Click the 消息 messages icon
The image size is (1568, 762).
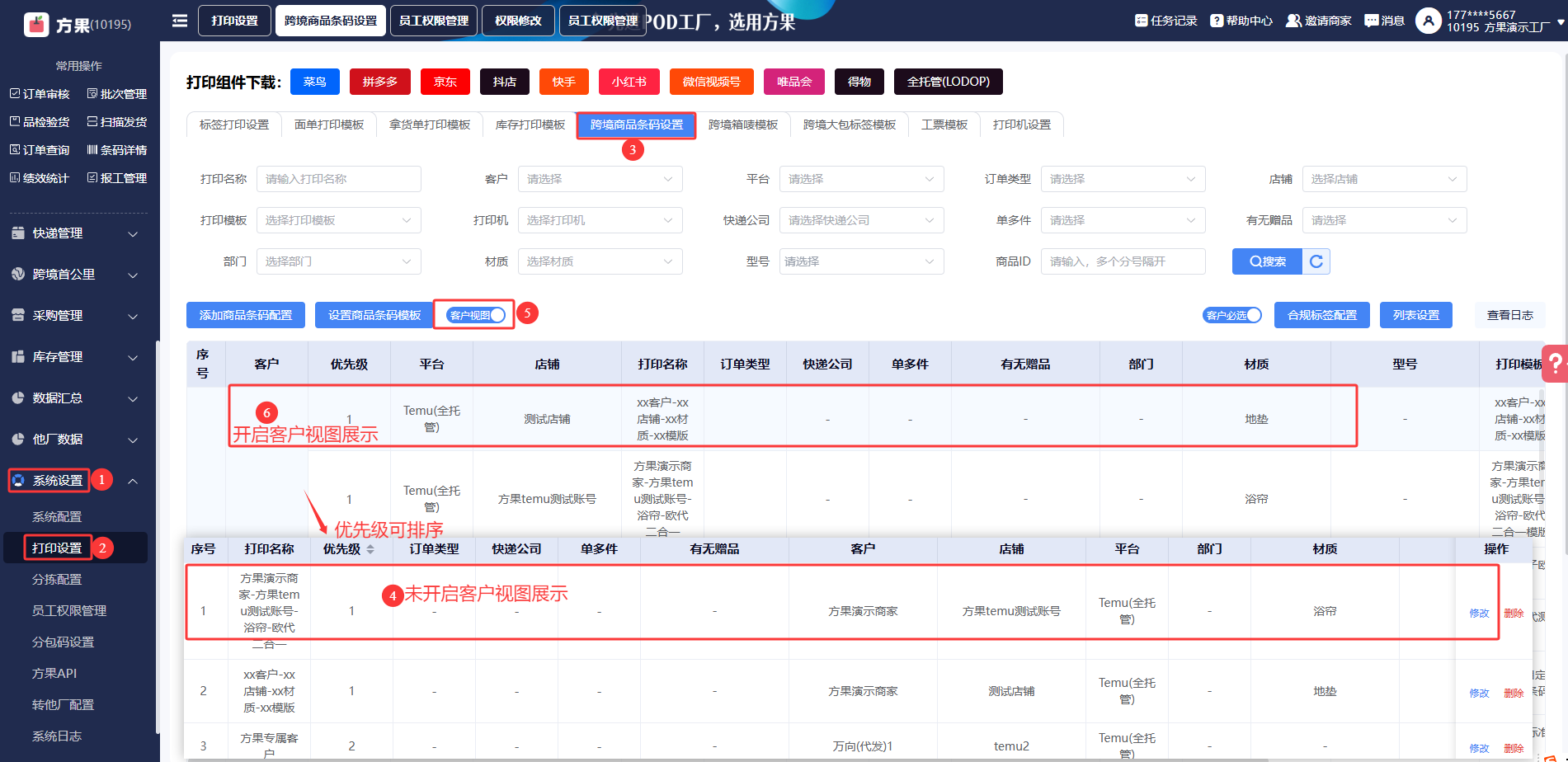point(1372,21)
